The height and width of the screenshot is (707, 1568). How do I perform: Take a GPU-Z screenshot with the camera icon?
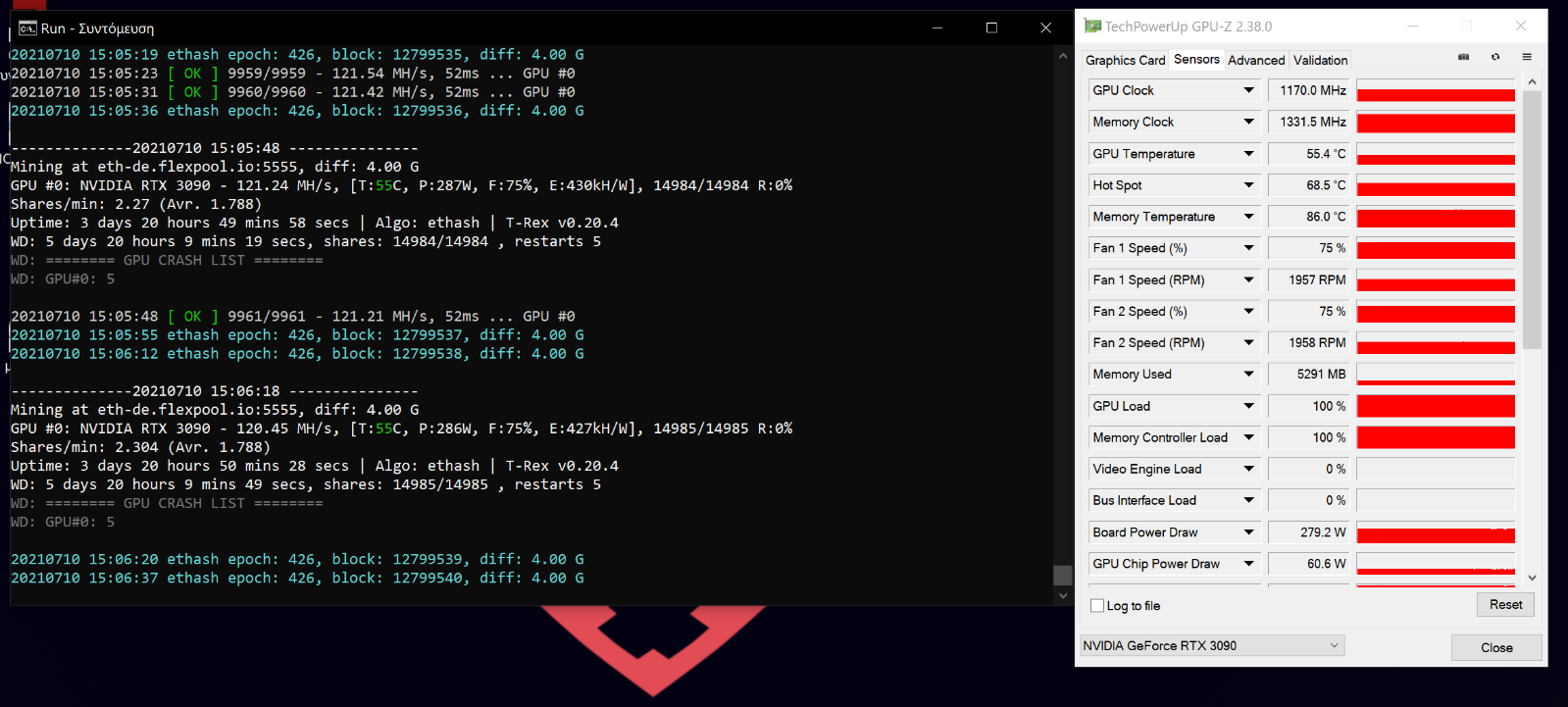pos(1463,57)
